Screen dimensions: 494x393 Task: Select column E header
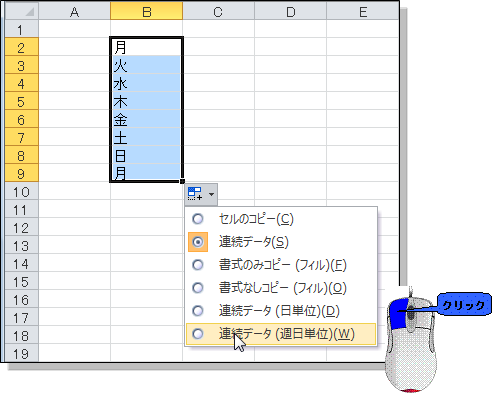tap(363, 11)
